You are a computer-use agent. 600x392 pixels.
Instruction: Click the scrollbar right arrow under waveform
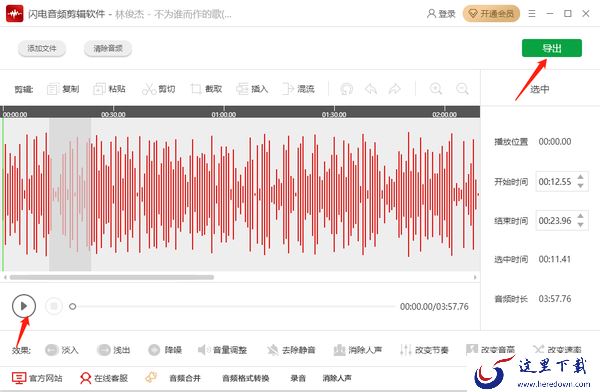point(475,277)
